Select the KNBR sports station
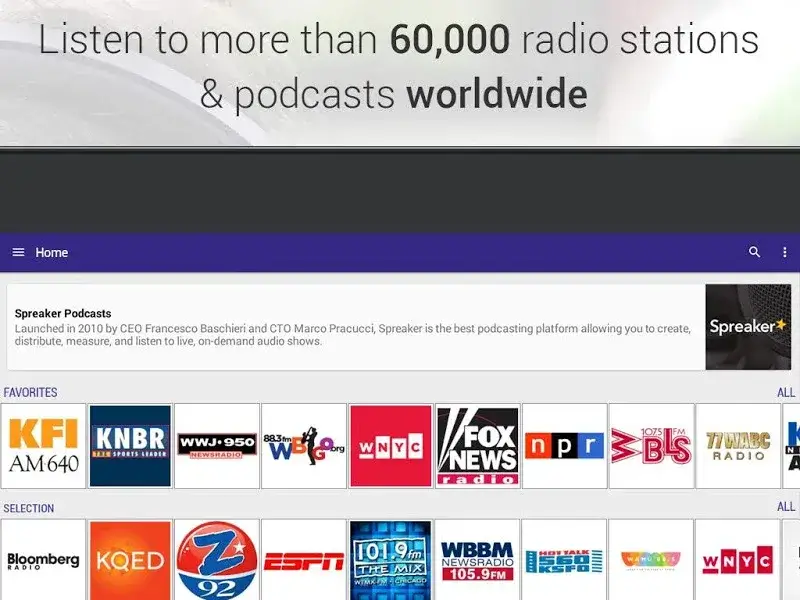Screen dimensions: 800x600 (x=129, y=446)
